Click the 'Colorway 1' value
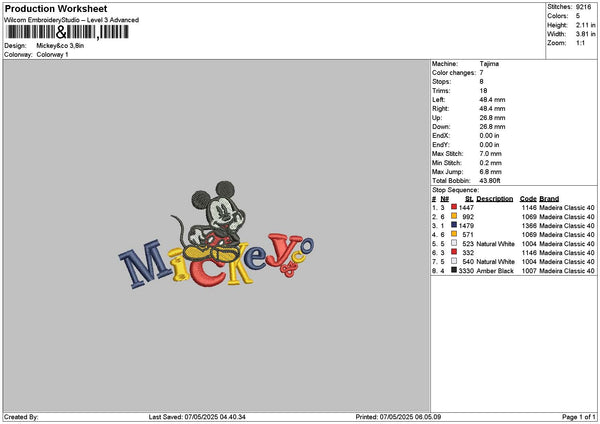 pyautogui.click(x=52, y=55)
